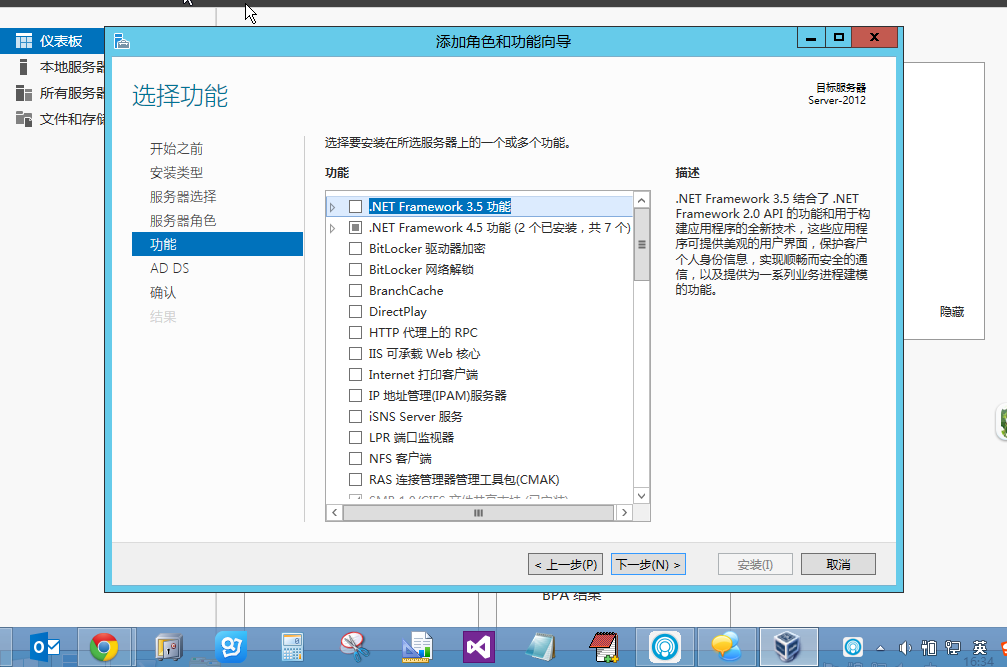Open Google Chrome from the taskbar
The width and height of the screenshot is (1007, 667).
click(x=104, y=647)
